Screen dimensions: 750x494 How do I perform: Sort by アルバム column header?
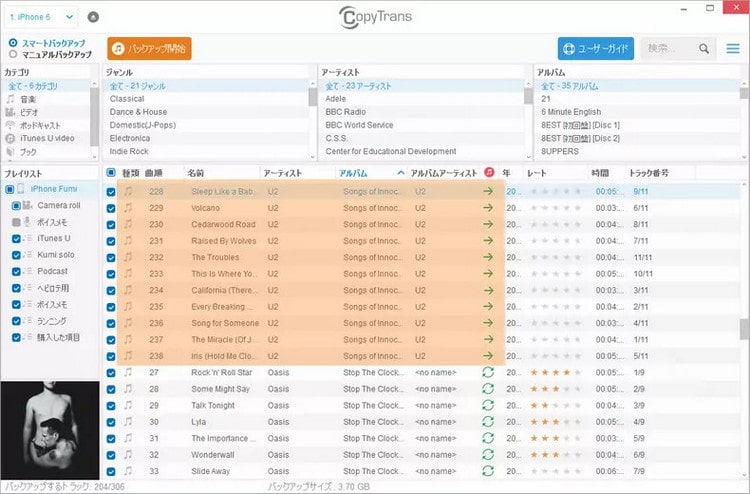coord(353,173)
